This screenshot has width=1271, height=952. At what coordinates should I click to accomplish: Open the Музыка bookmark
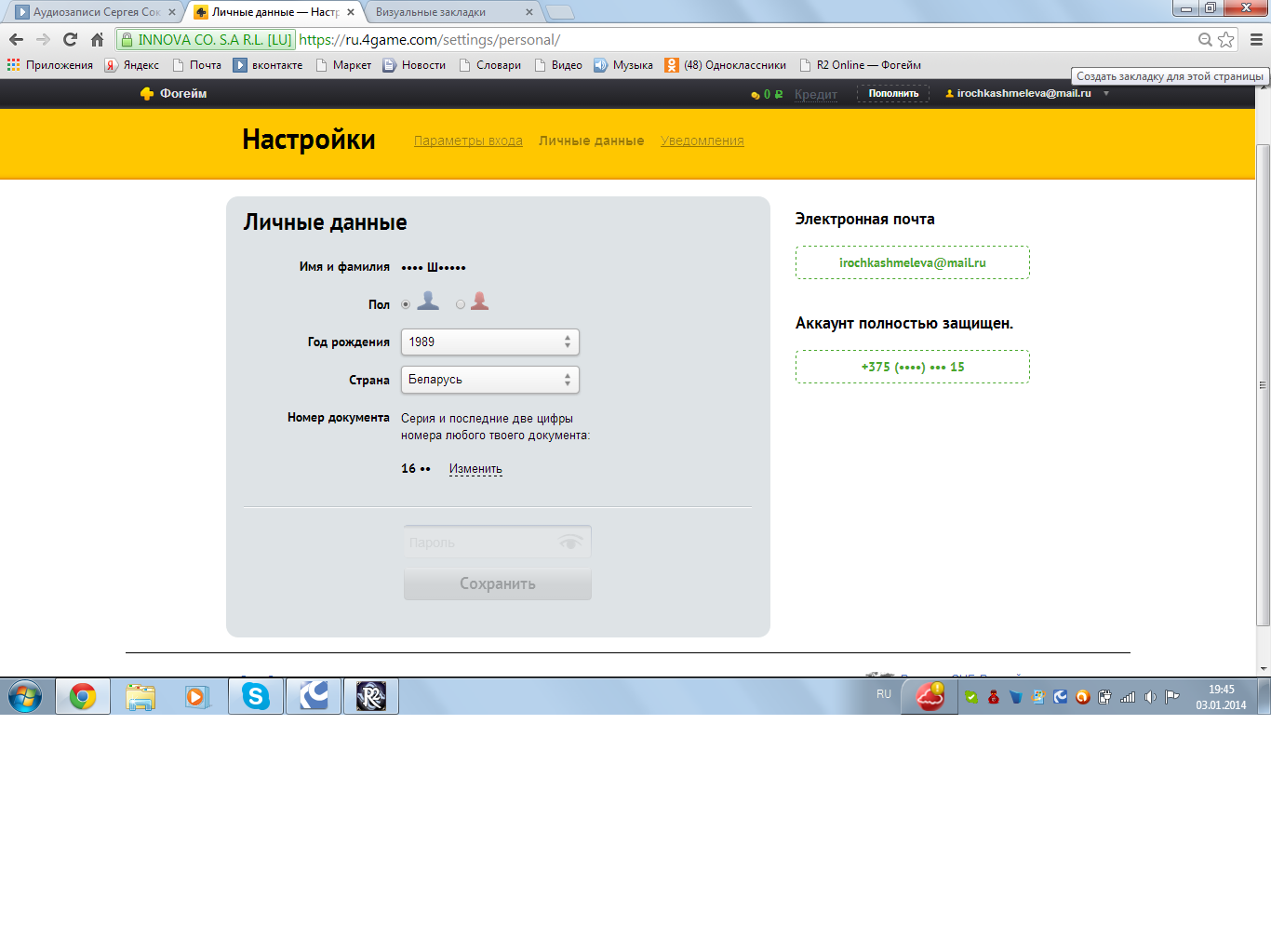[623, 65]
